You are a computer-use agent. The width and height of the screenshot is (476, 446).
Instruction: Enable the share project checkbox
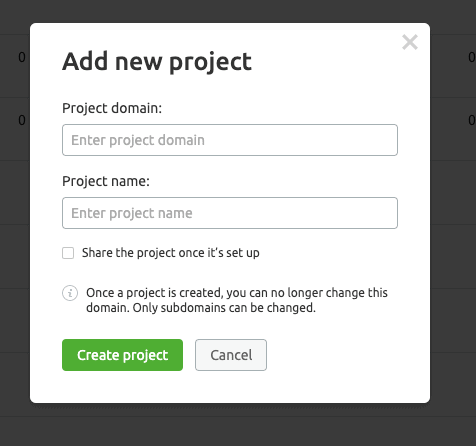point(68,253)
